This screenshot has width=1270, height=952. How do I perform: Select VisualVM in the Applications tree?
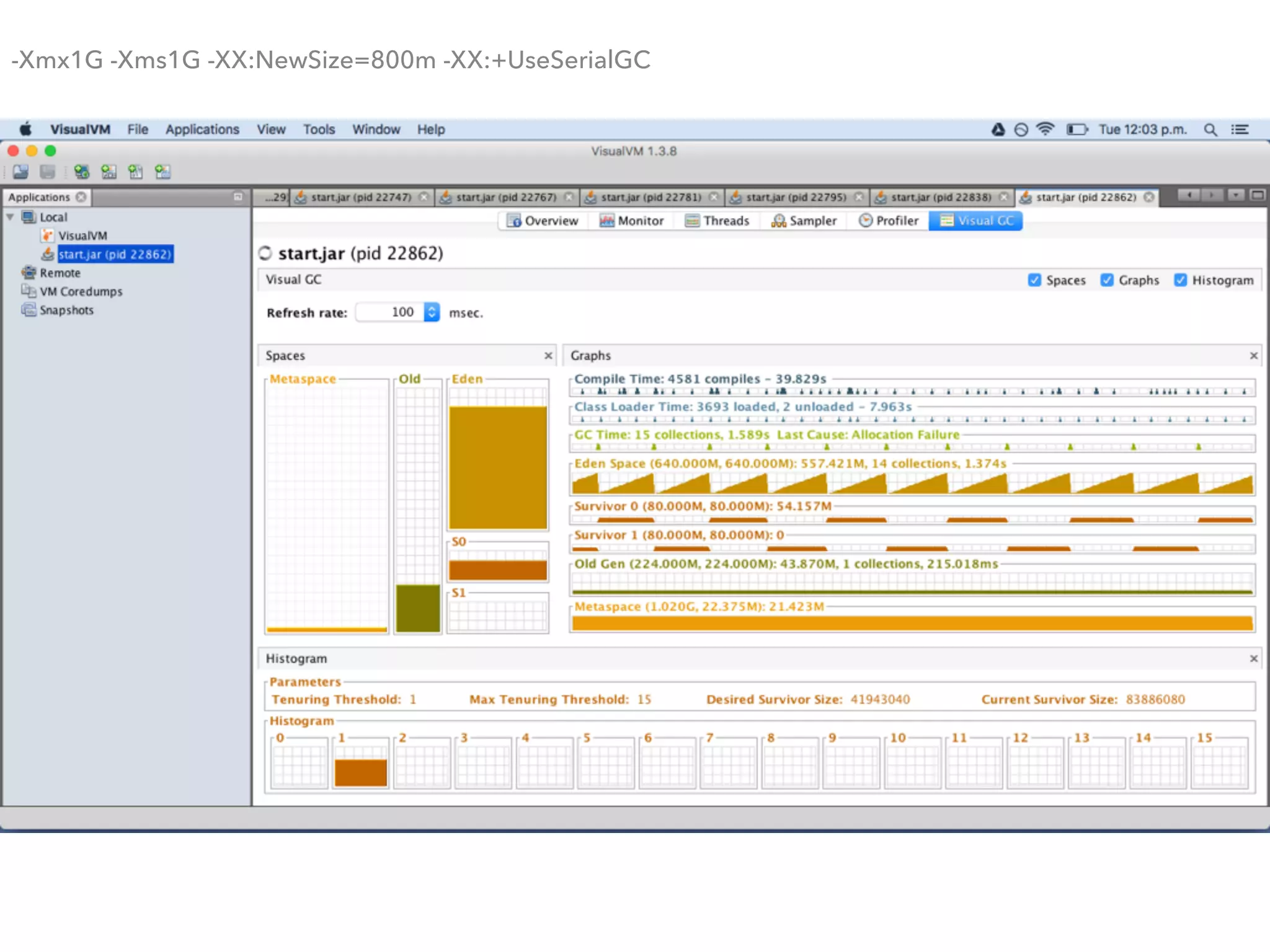82,236
